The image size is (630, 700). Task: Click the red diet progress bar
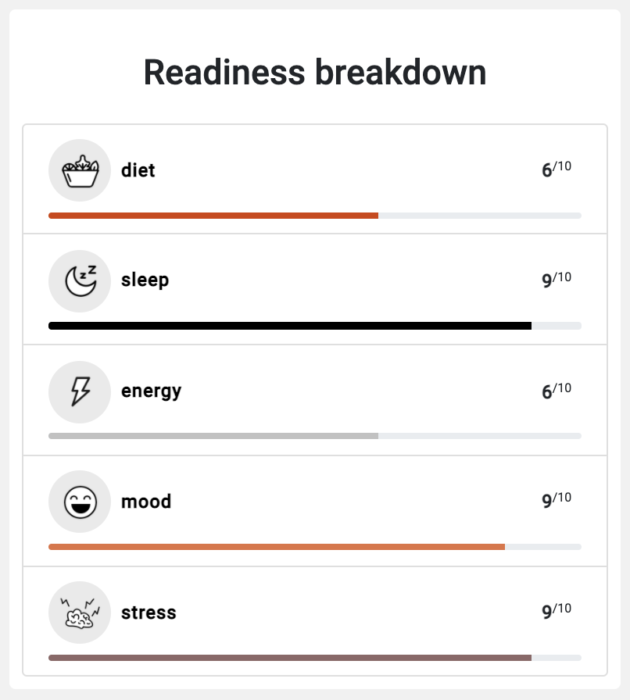point(315,216)
